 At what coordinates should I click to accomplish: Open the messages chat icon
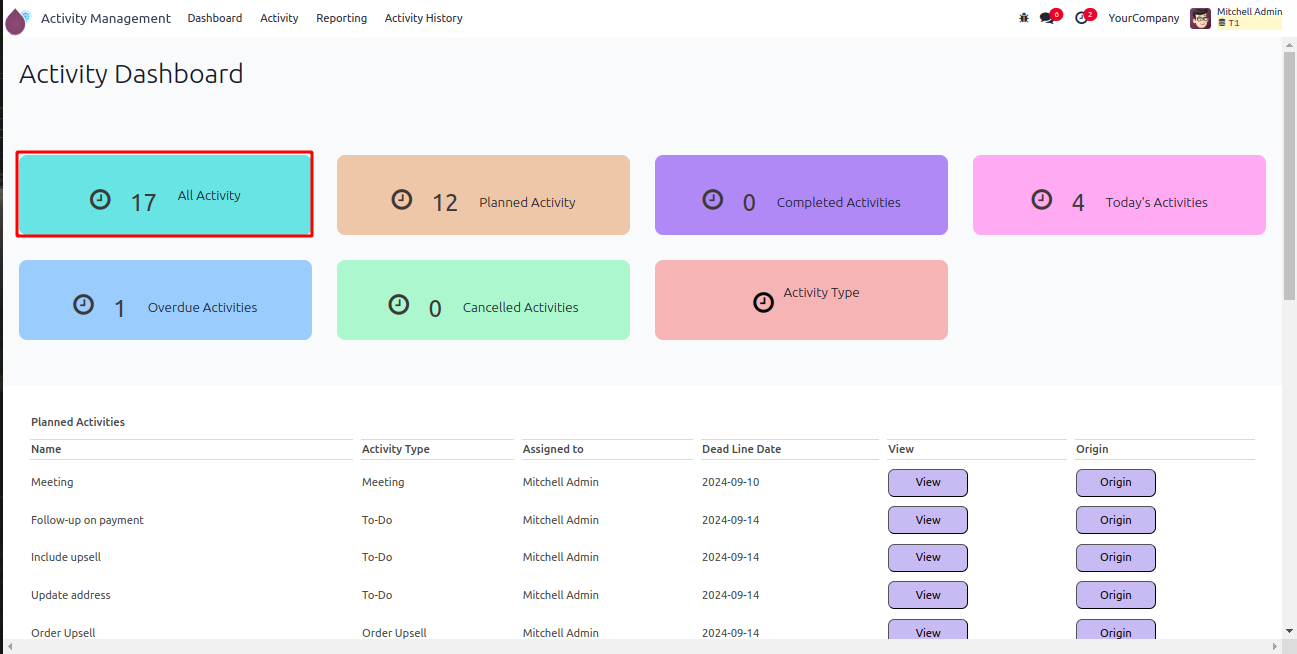click(1047, 18)
